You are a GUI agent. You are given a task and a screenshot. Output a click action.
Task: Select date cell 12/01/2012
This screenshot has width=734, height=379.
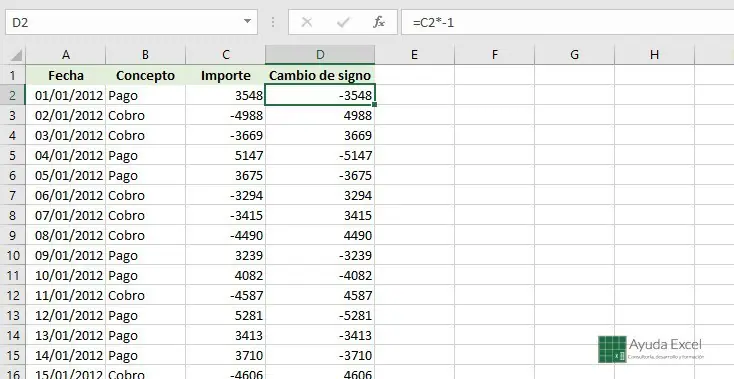(x=66, y=315)
